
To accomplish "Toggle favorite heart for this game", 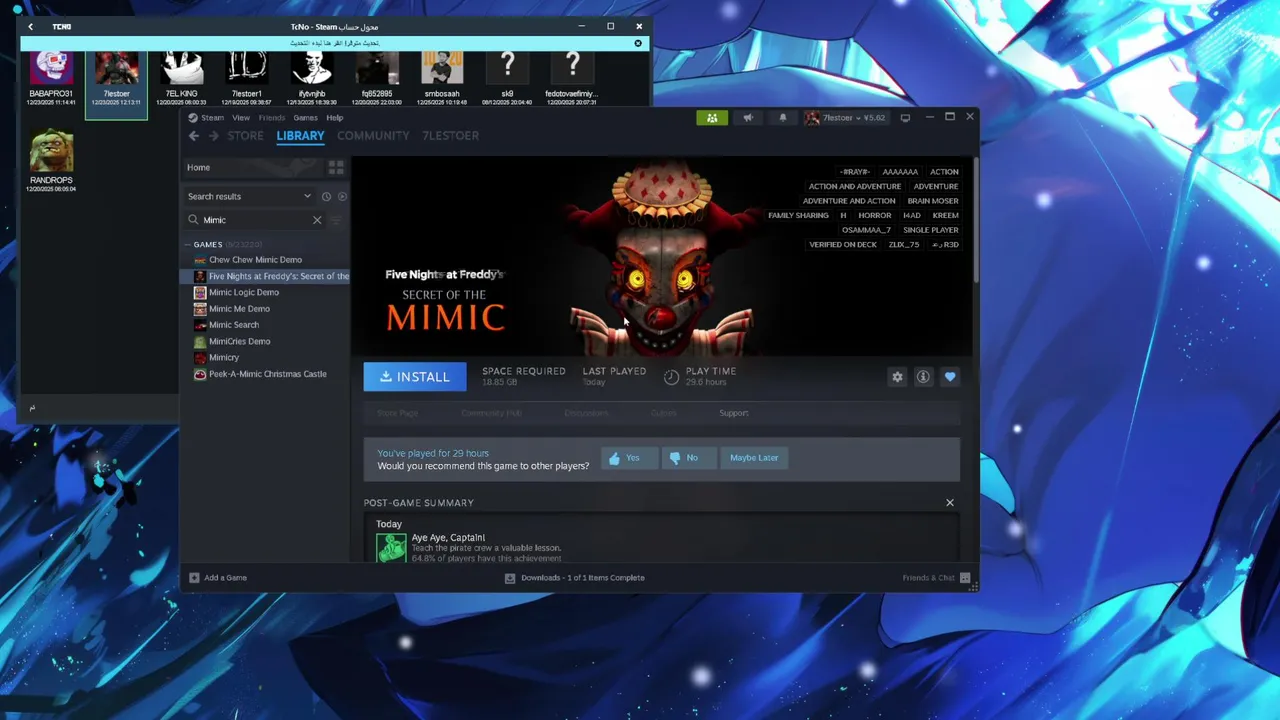I will [x=950, y=377].
